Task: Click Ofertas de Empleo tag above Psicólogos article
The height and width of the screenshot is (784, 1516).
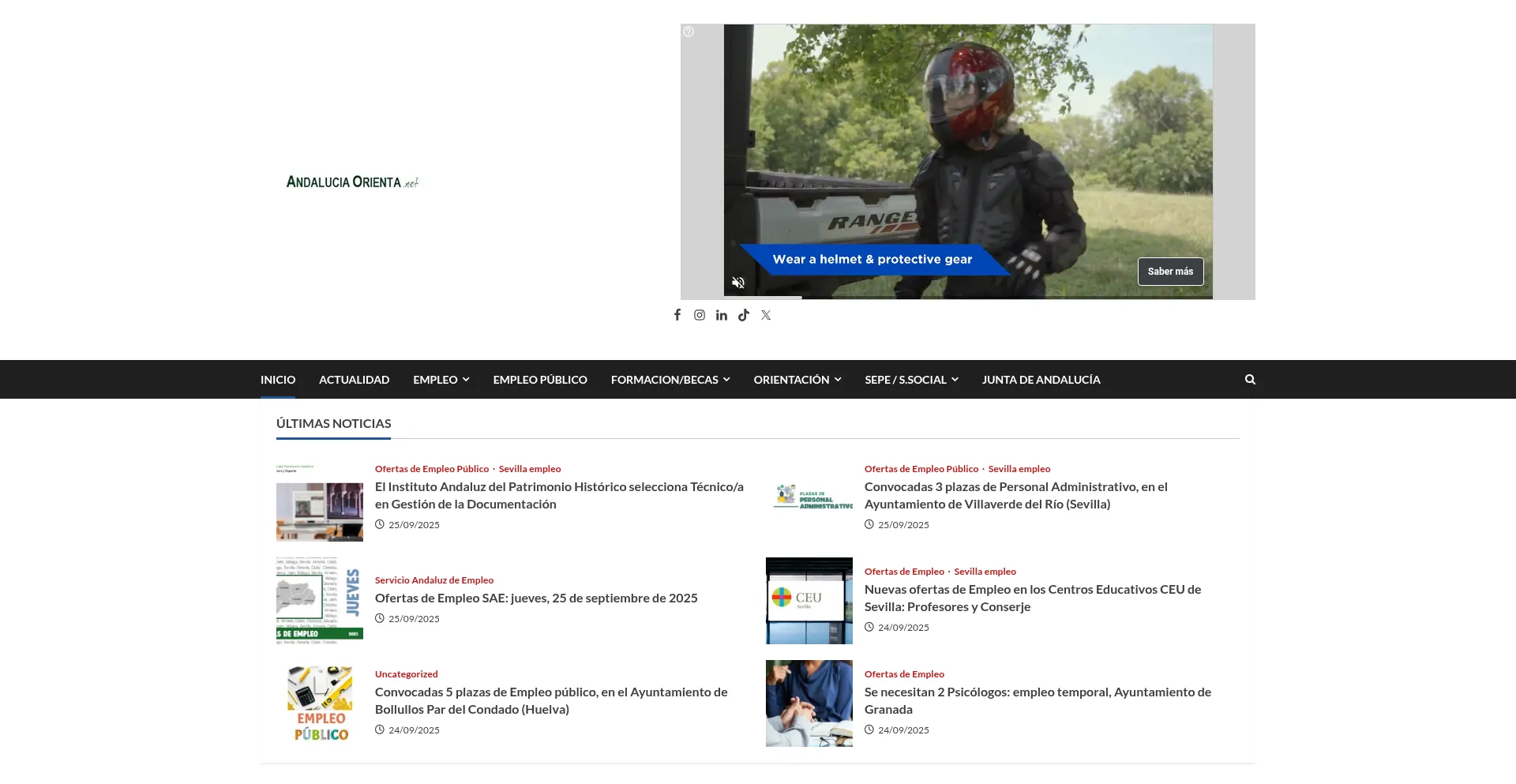Action: 904,674
